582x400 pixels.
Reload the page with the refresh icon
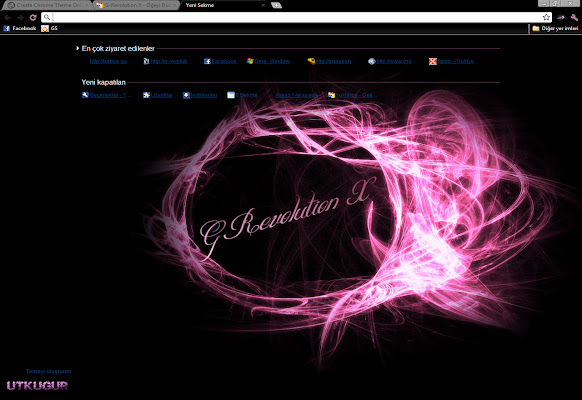pyautogui.click(x=33, y=17)
